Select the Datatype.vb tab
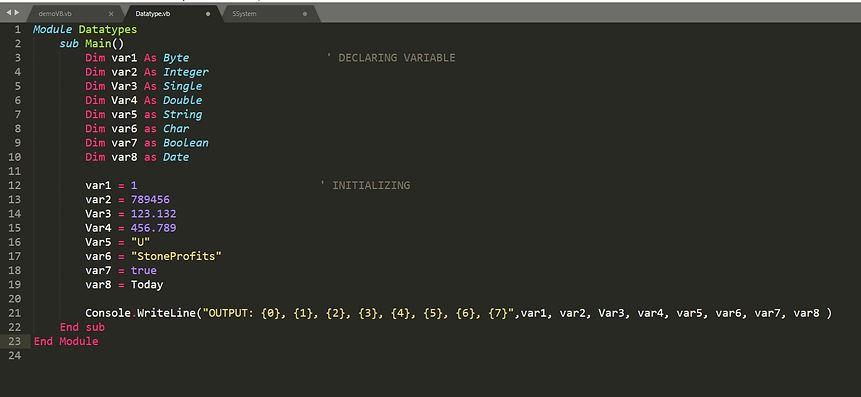The width and height of the screenshot is (861, 397). [x=153, y=13]
